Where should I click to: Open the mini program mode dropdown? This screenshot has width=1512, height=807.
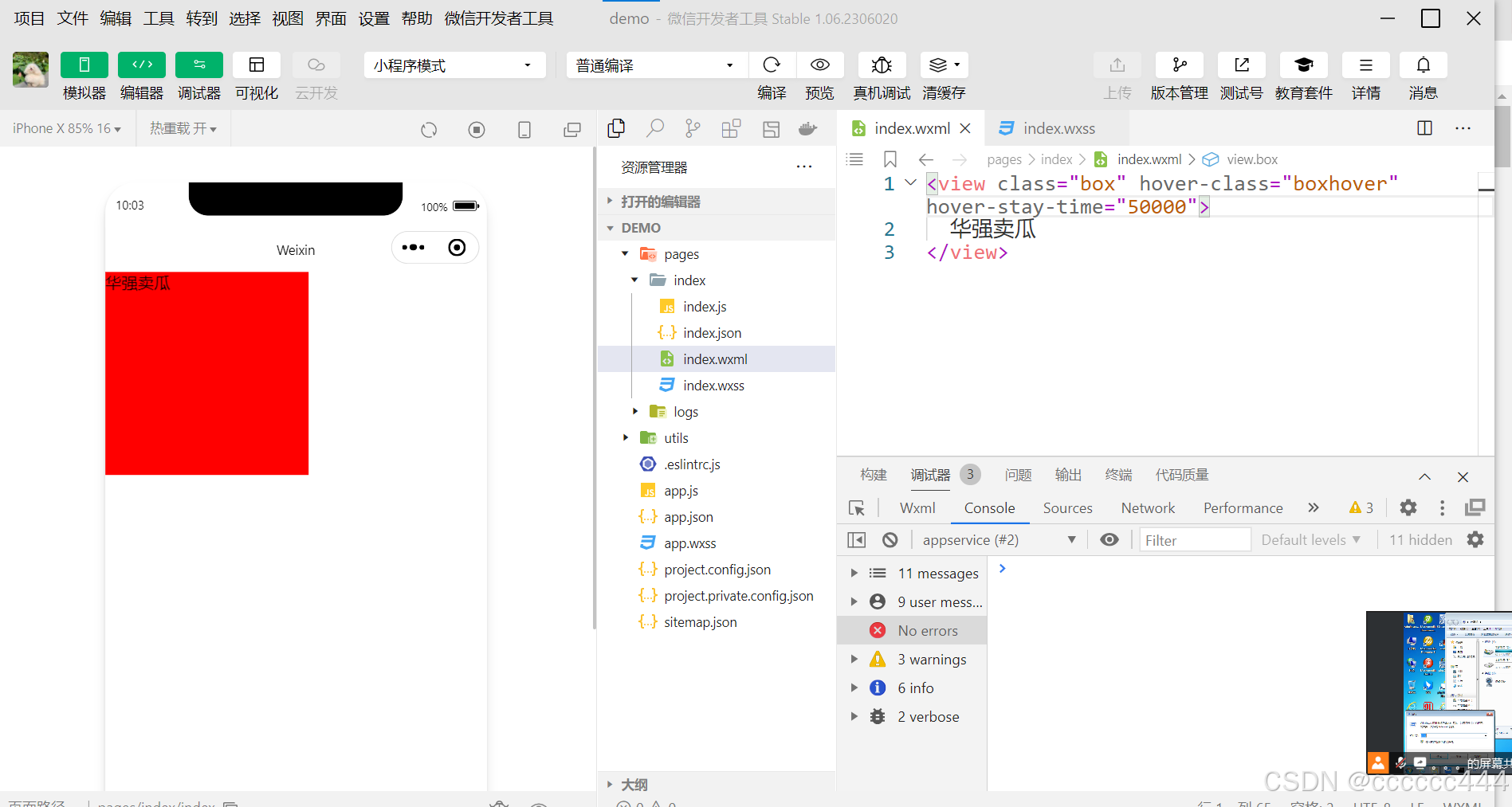(454, 65)
